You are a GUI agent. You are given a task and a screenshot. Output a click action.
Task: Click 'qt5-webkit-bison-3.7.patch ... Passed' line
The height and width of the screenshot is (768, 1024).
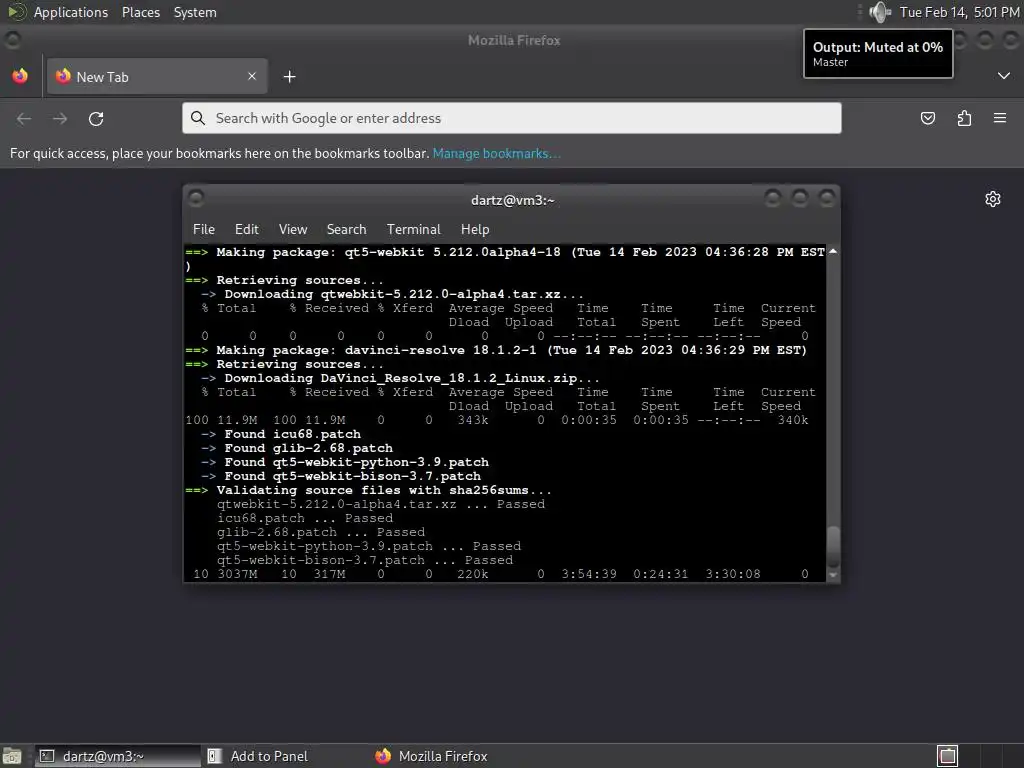coord(364,560)
